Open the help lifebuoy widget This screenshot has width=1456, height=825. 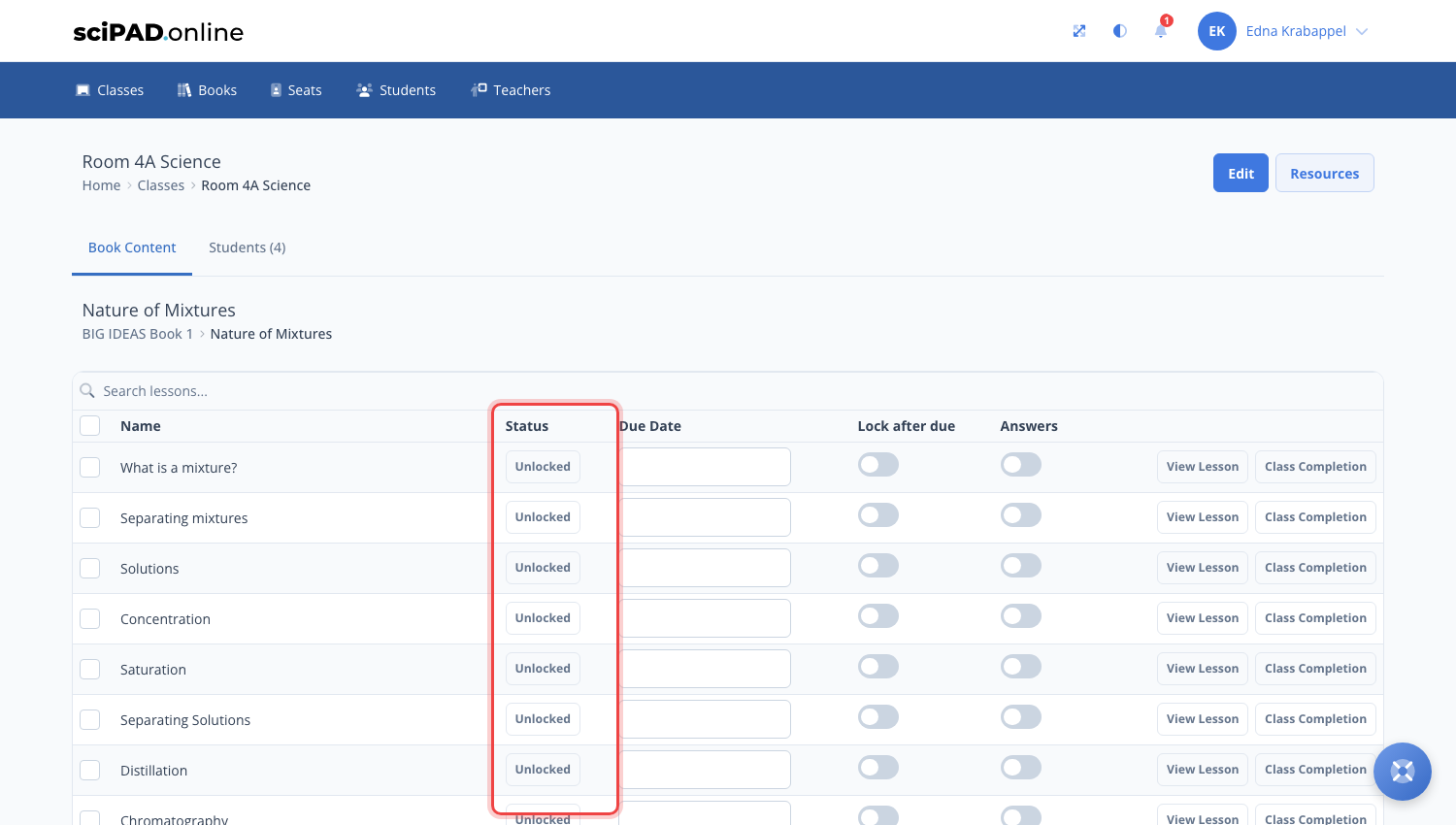coord(1403,772)
